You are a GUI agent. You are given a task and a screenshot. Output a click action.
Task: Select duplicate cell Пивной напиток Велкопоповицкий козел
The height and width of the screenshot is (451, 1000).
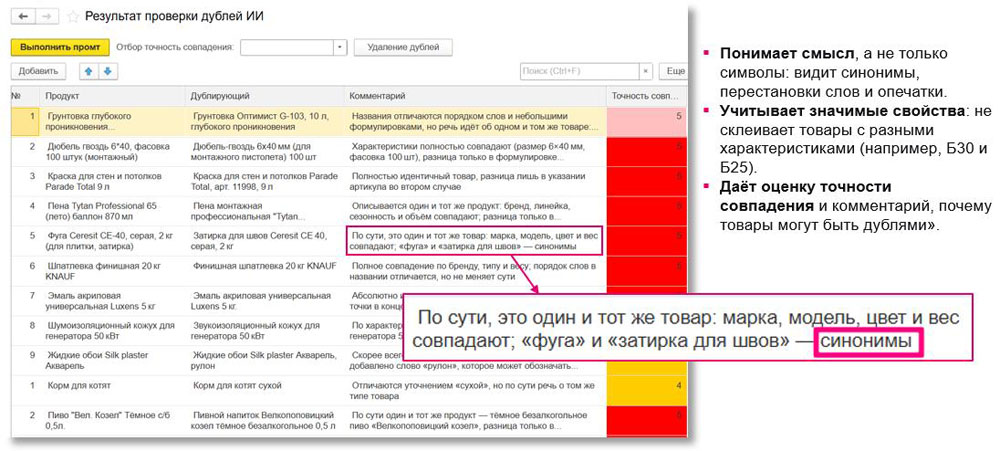pos(264,420)
